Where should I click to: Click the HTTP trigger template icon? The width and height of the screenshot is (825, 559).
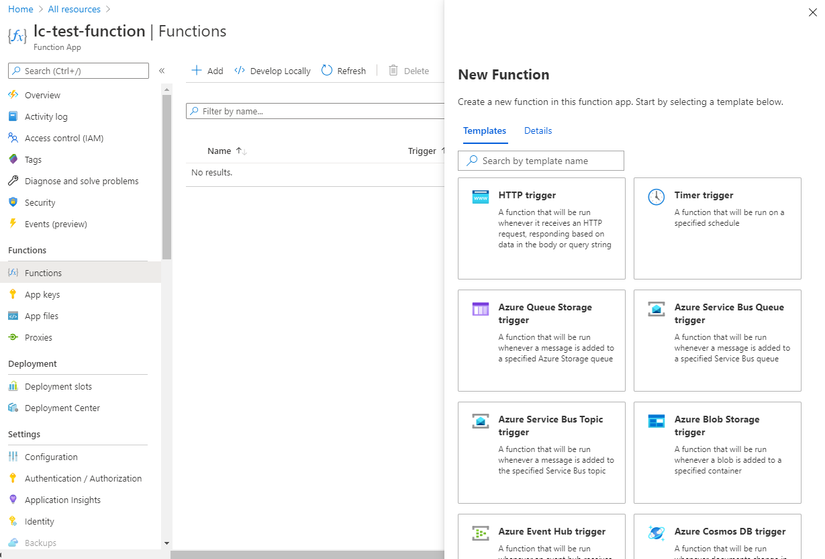480,197
